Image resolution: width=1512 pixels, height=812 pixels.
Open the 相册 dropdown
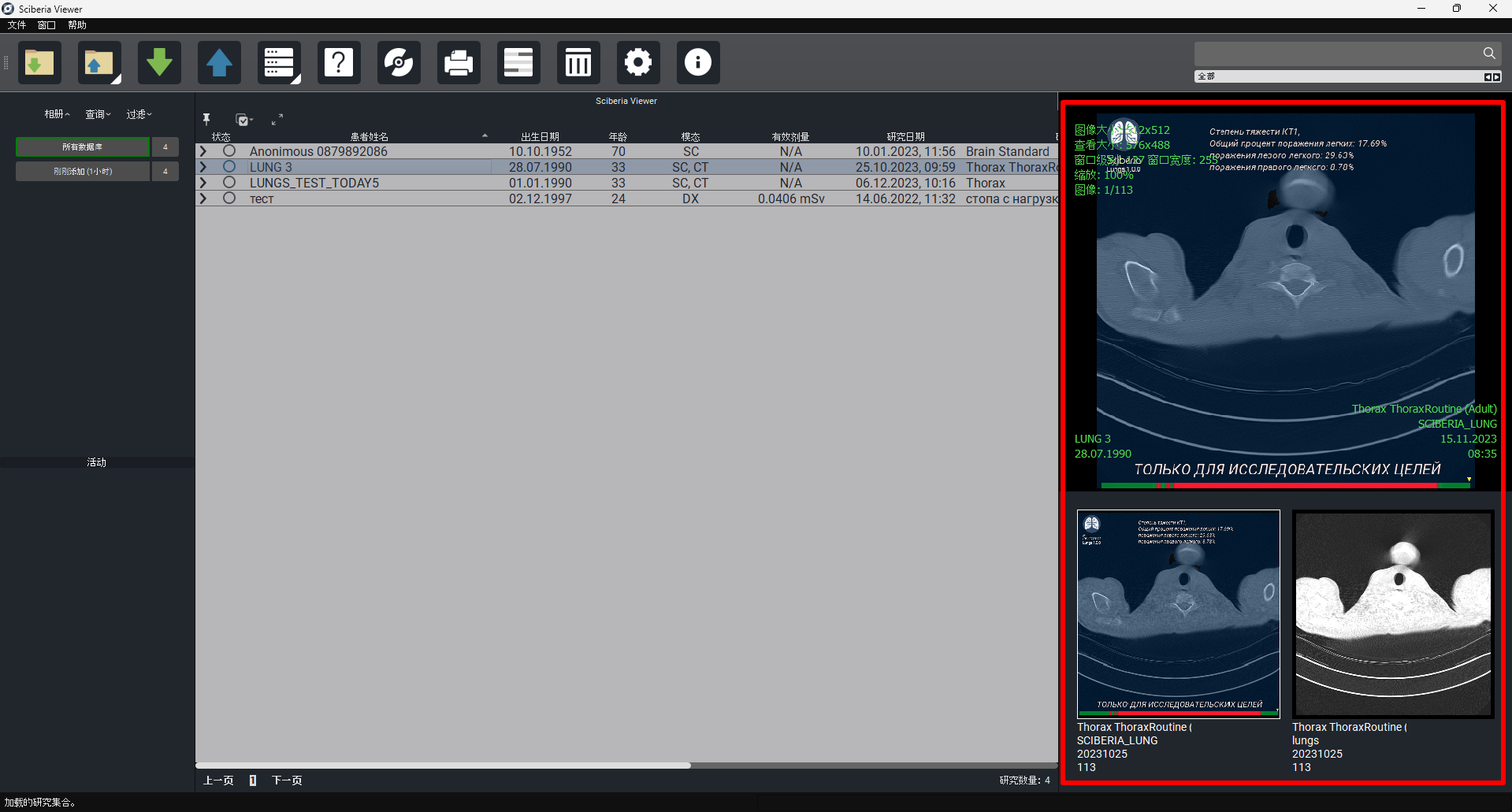point(57,114)
